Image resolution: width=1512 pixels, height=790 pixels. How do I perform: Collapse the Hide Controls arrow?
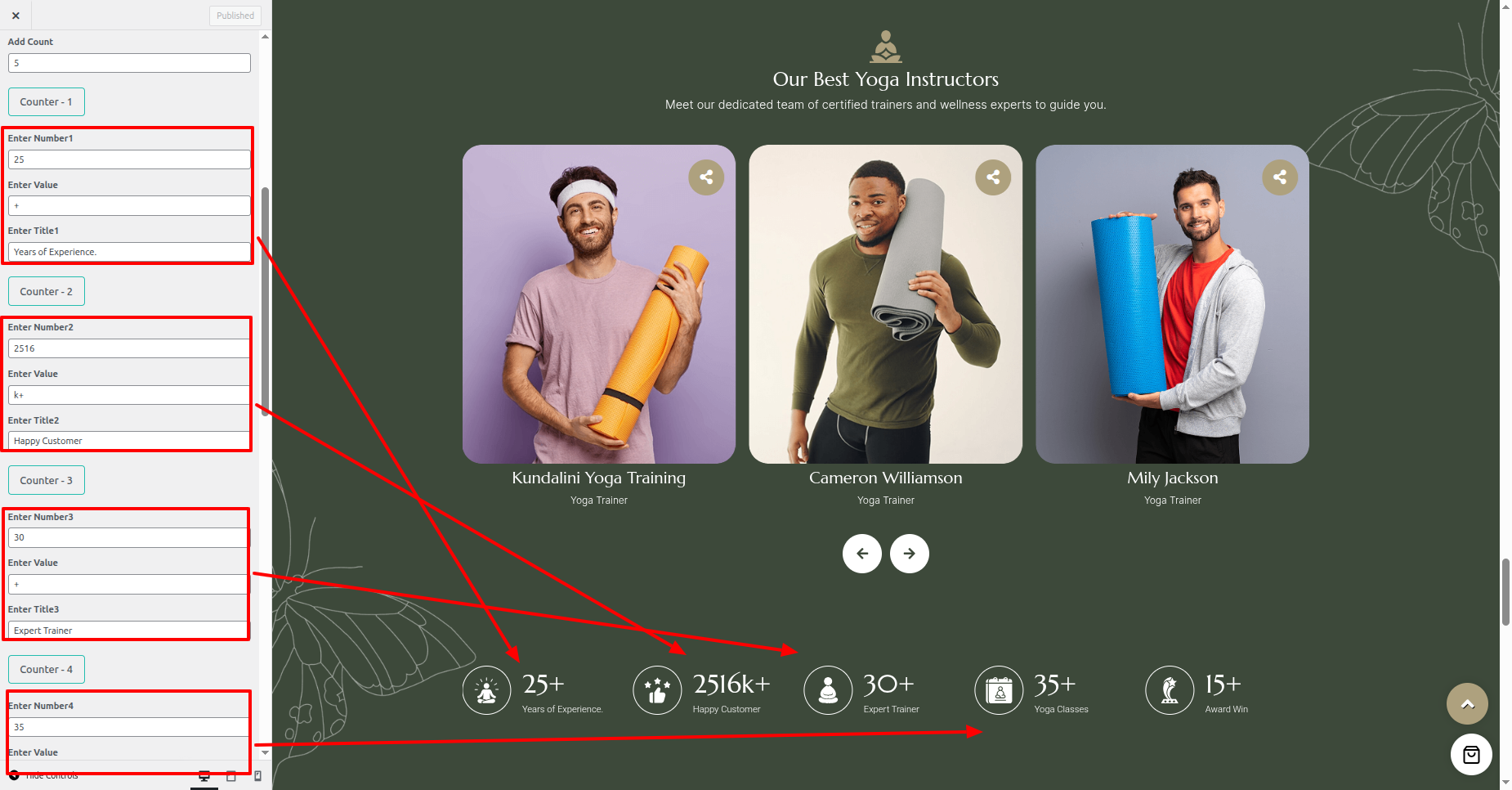click(14, 775)
